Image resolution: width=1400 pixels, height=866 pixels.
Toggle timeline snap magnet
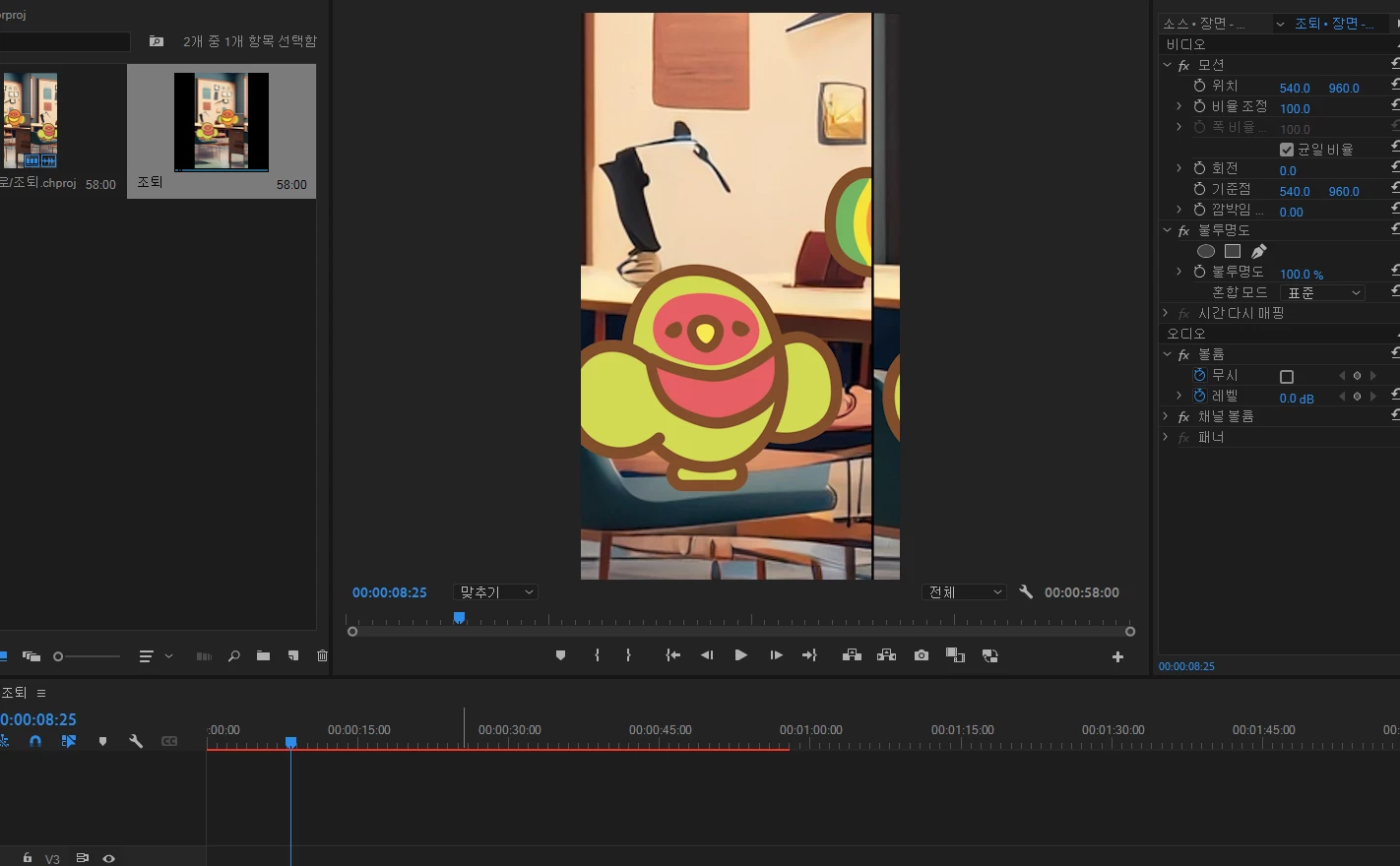35,741
